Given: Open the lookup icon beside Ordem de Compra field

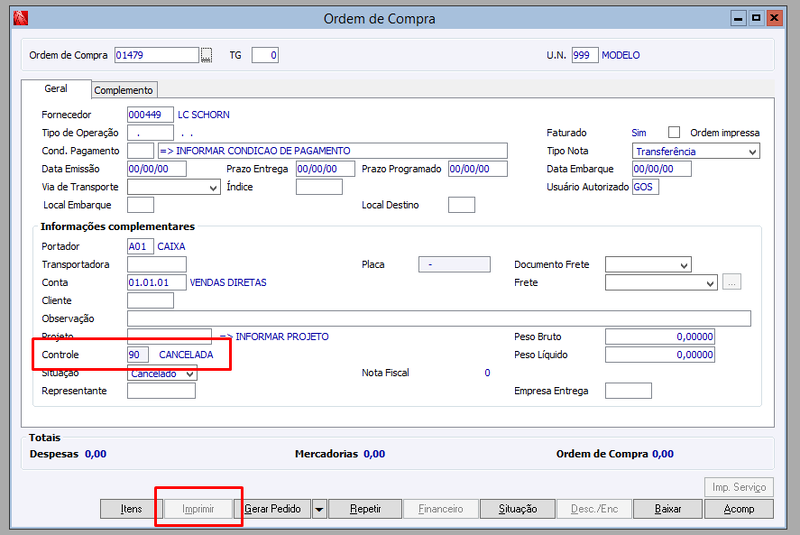Looking at the screenshot, I should pos(206,55).
